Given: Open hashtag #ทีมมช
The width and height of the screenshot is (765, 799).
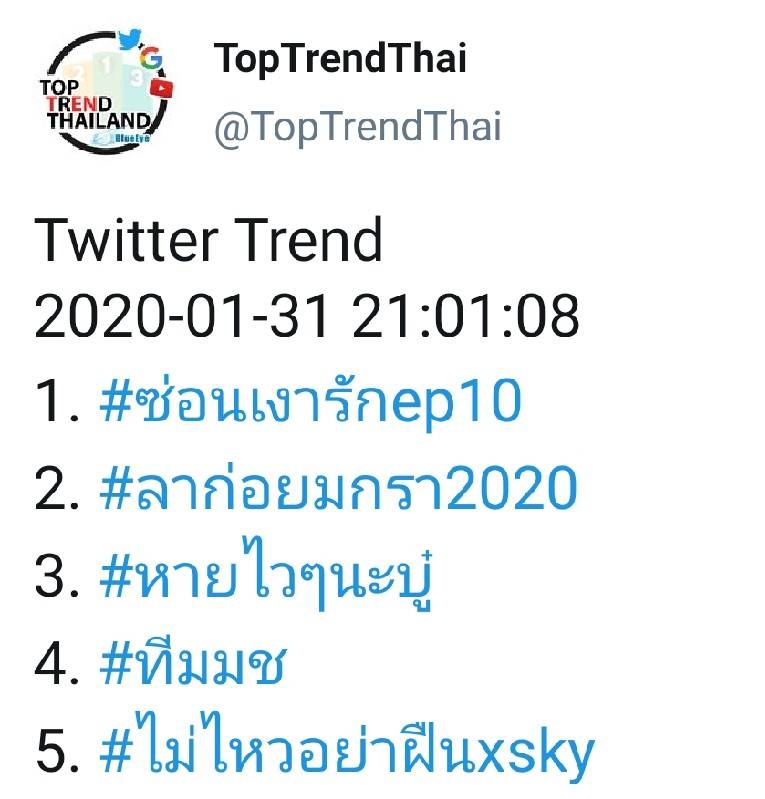Looking at the screenshot, I should pos(193,664).
